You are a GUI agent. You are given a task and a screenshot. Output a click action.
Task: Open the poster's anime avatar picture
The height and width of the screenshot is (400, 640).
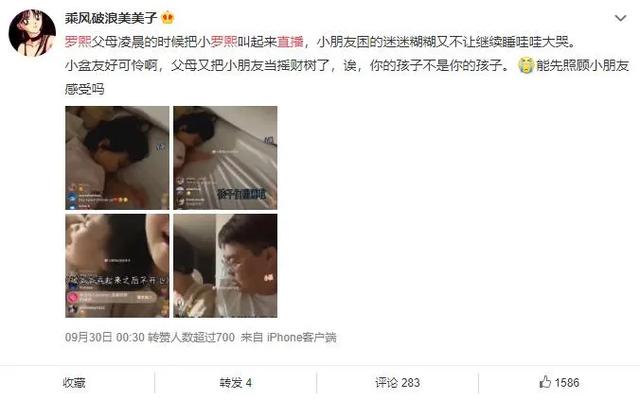(x=32, y=33)
